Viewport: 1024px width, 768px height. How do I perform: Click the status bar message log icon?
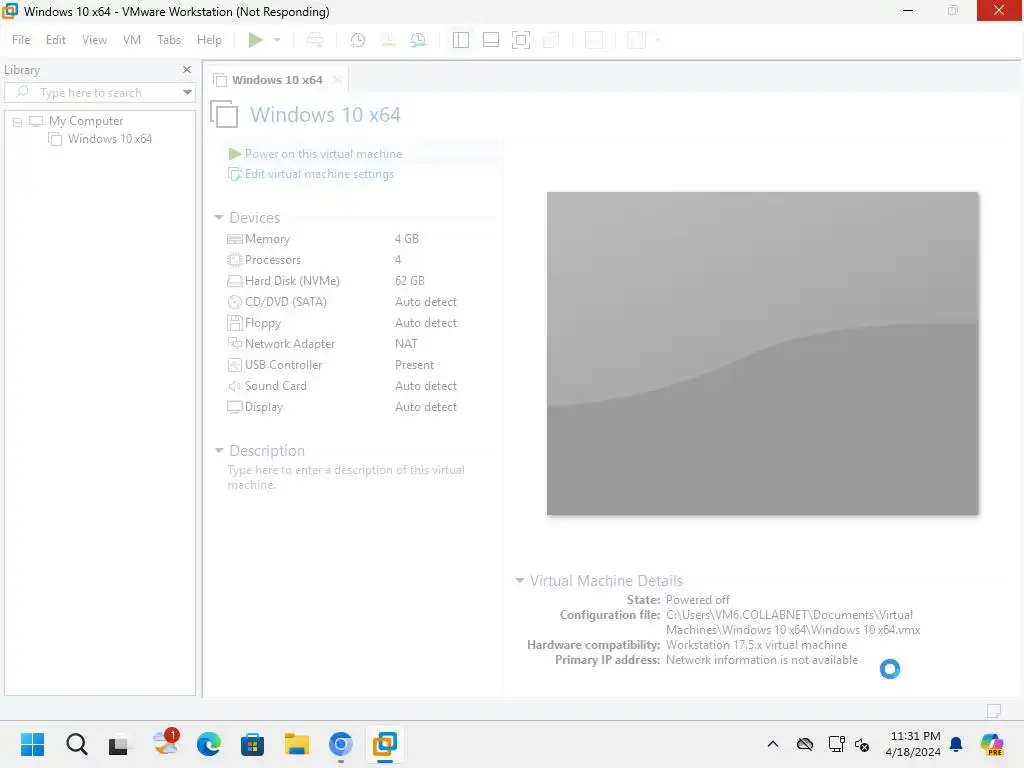tap(994, 711)
